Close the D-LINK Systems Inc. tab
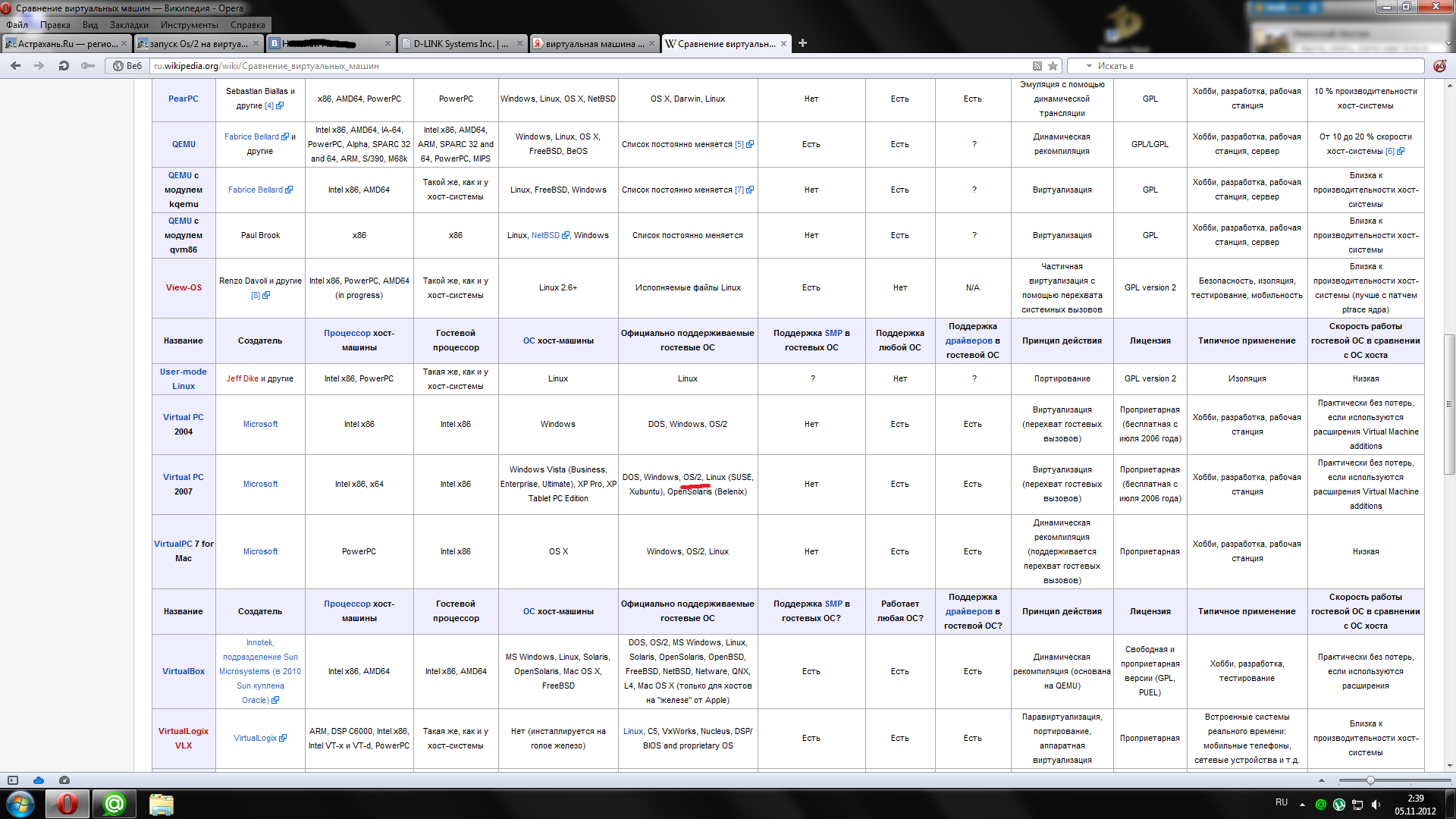This screenshot has width=1456, height=819. 519,43
